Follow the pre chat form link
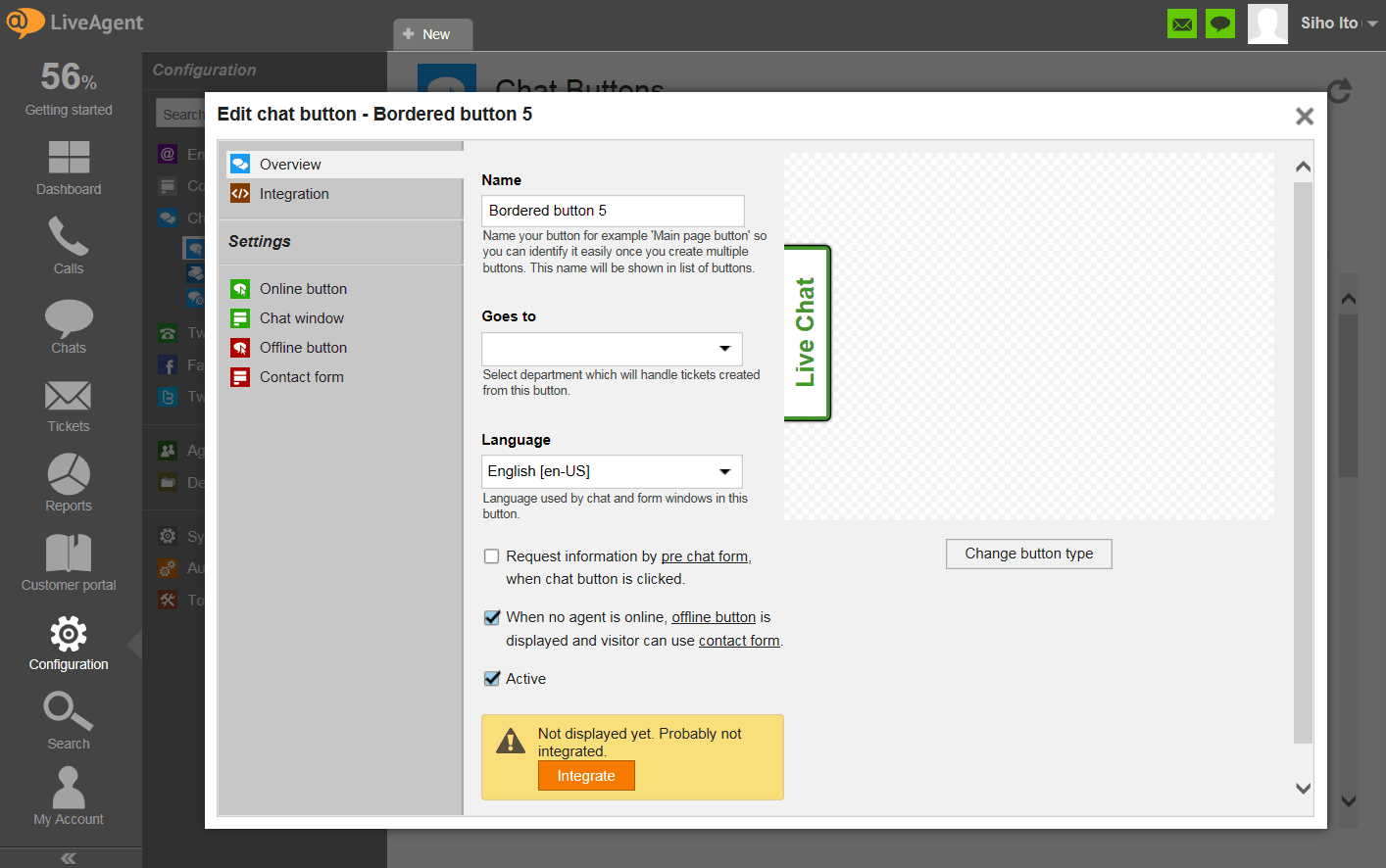Image resolution: width=1386 pixels, height=868 pixels. tap(705, 556)
